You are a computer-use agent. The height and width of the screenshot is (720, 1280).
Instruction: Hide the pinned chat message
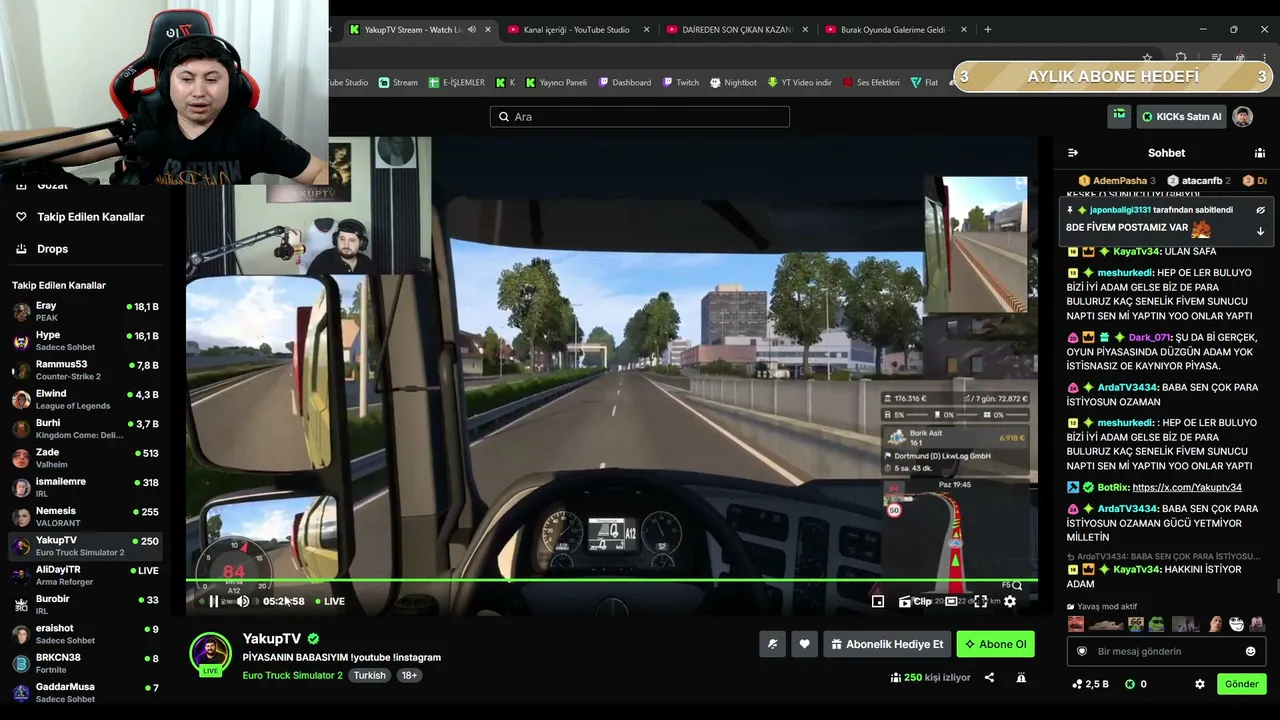[1260, 210]
